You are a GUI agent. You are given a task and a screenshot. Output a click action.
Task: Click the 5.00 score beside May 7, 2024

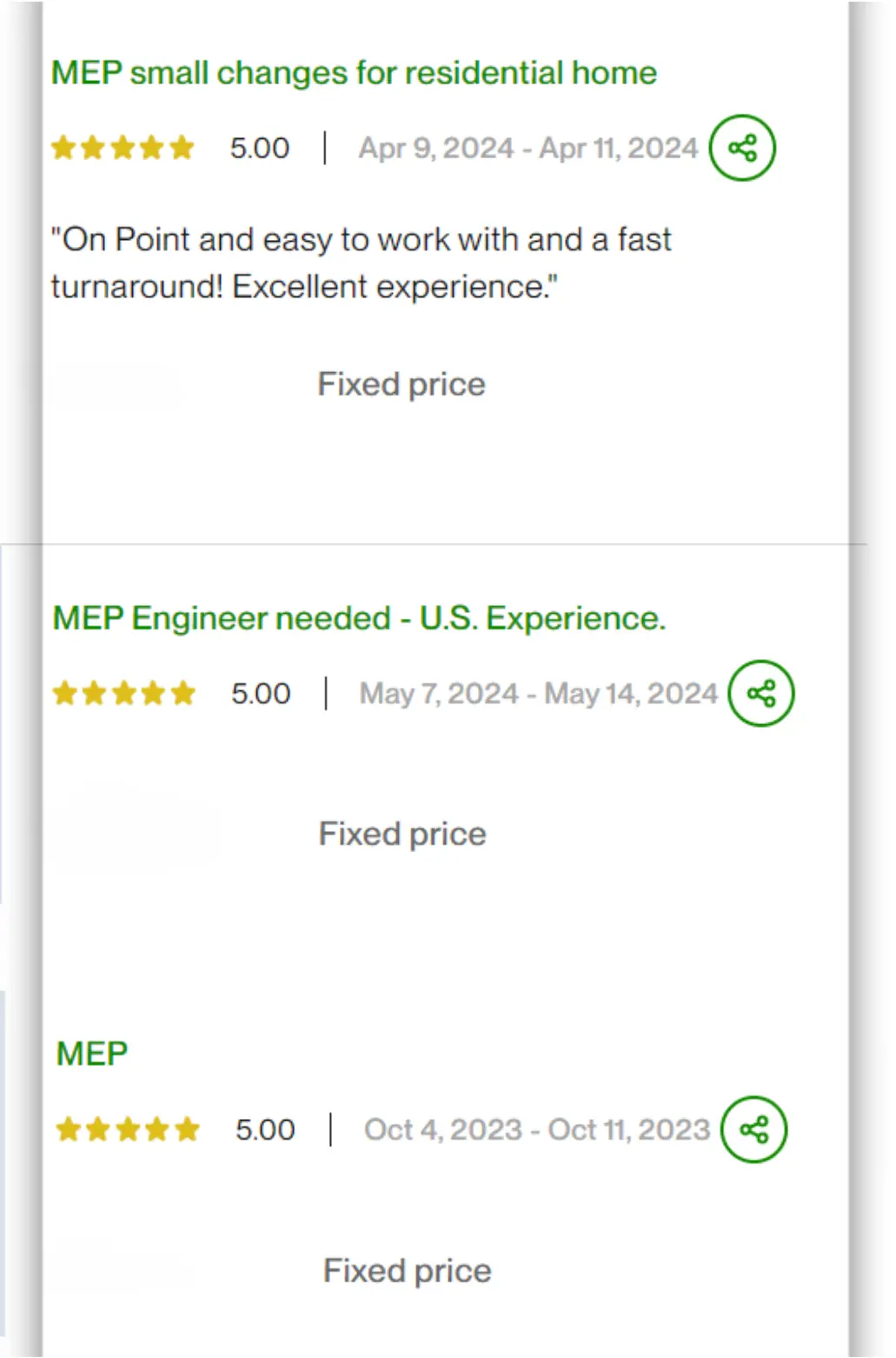pyautogui.click(x=261, y=694)
